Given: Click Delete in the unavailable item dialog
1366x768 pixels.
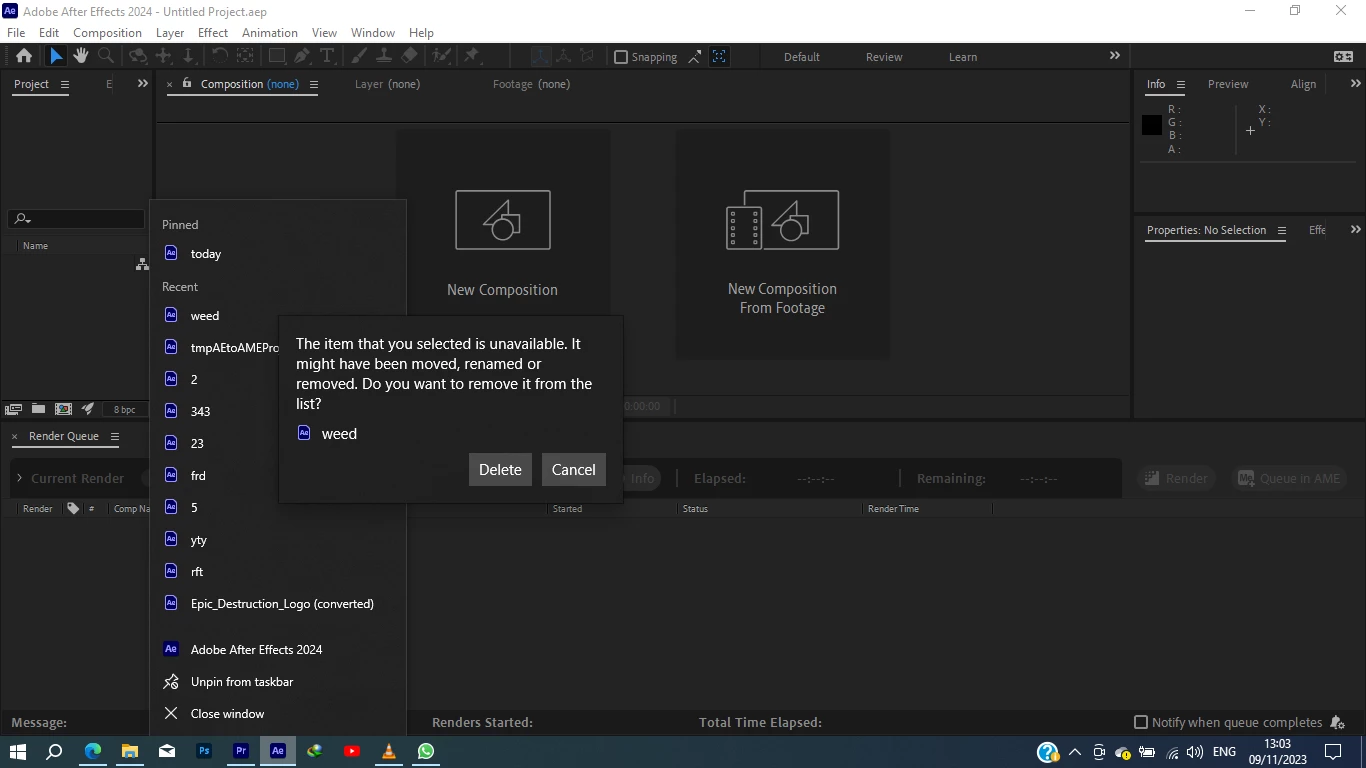Looking at the screenshot, I should pyautogui.click(x=500, y=470).
